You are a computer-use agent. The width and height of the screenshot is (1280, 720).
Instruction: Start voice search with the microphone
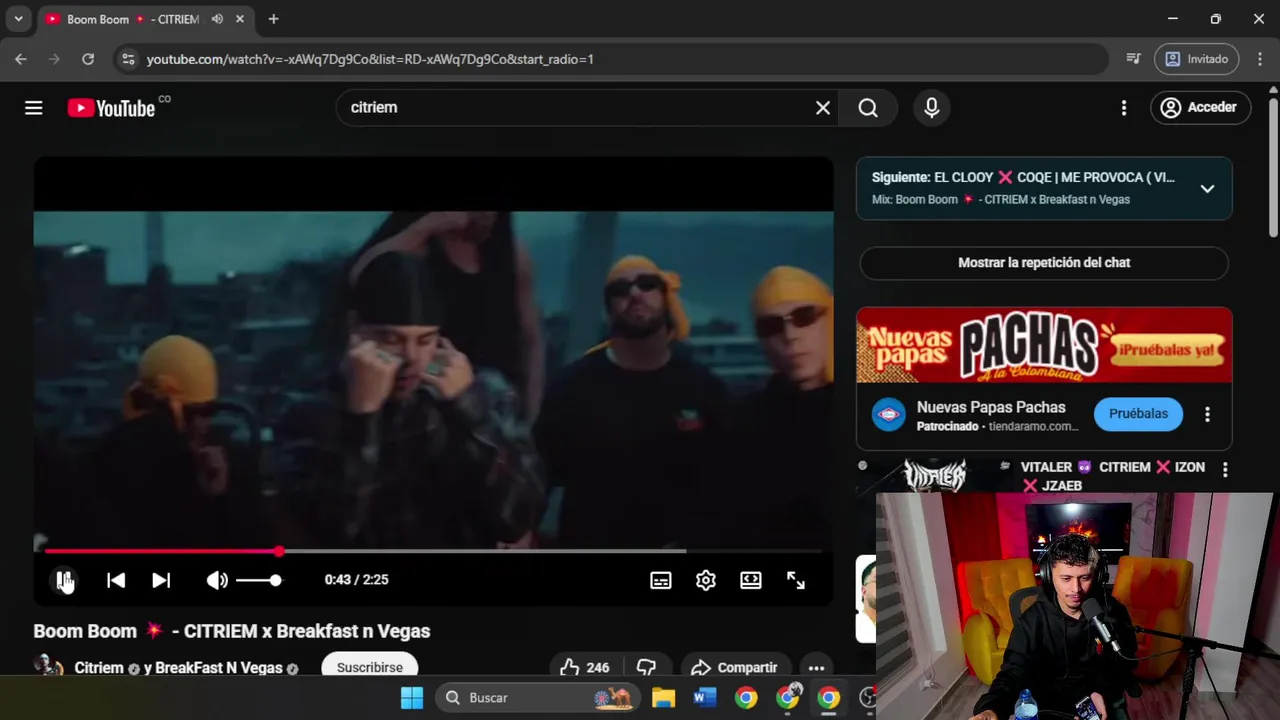click(932, 107)
